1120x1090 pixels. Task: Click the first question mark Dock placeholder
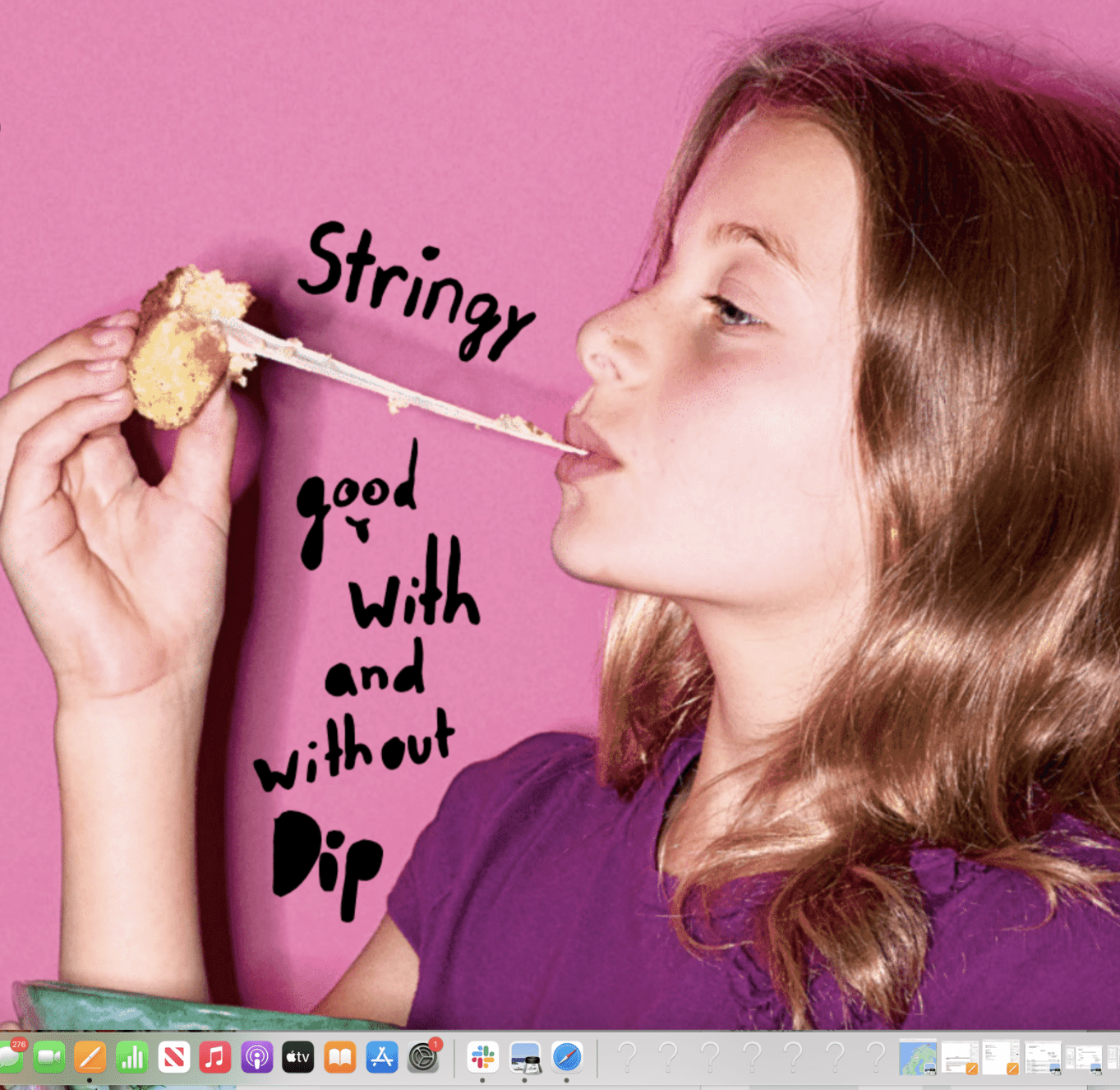(x=627, y=1057)
